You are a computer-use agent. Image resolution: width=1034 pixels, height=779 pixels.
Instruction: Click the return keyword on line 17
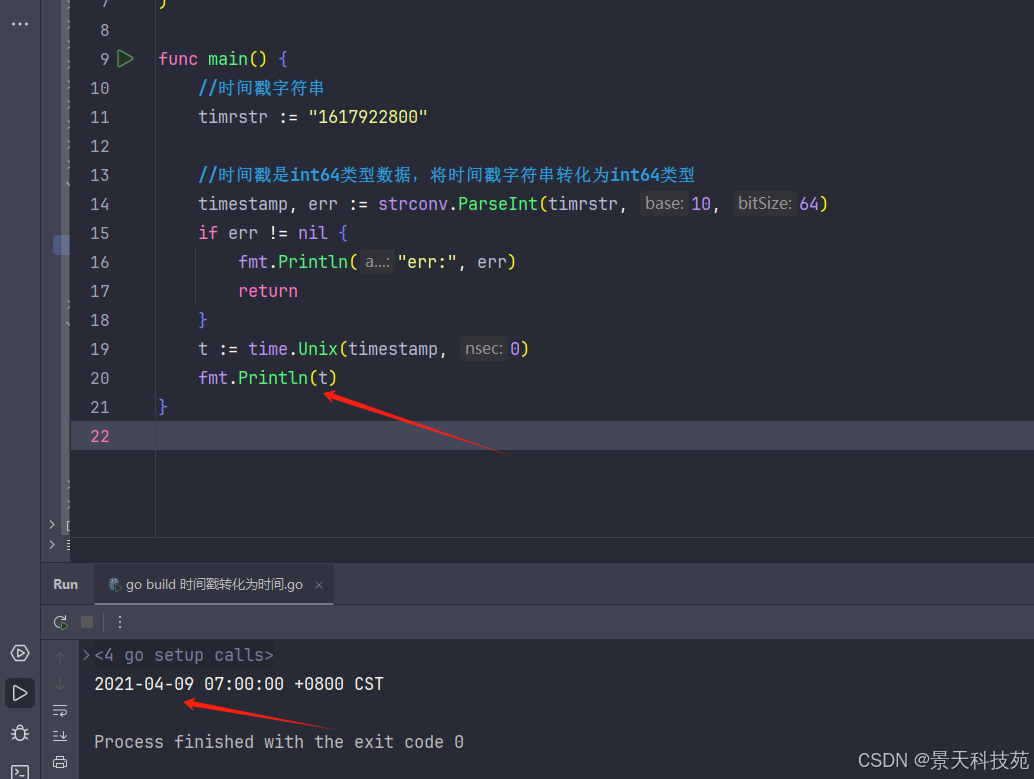pyautogui.click(x=268, y=291)
